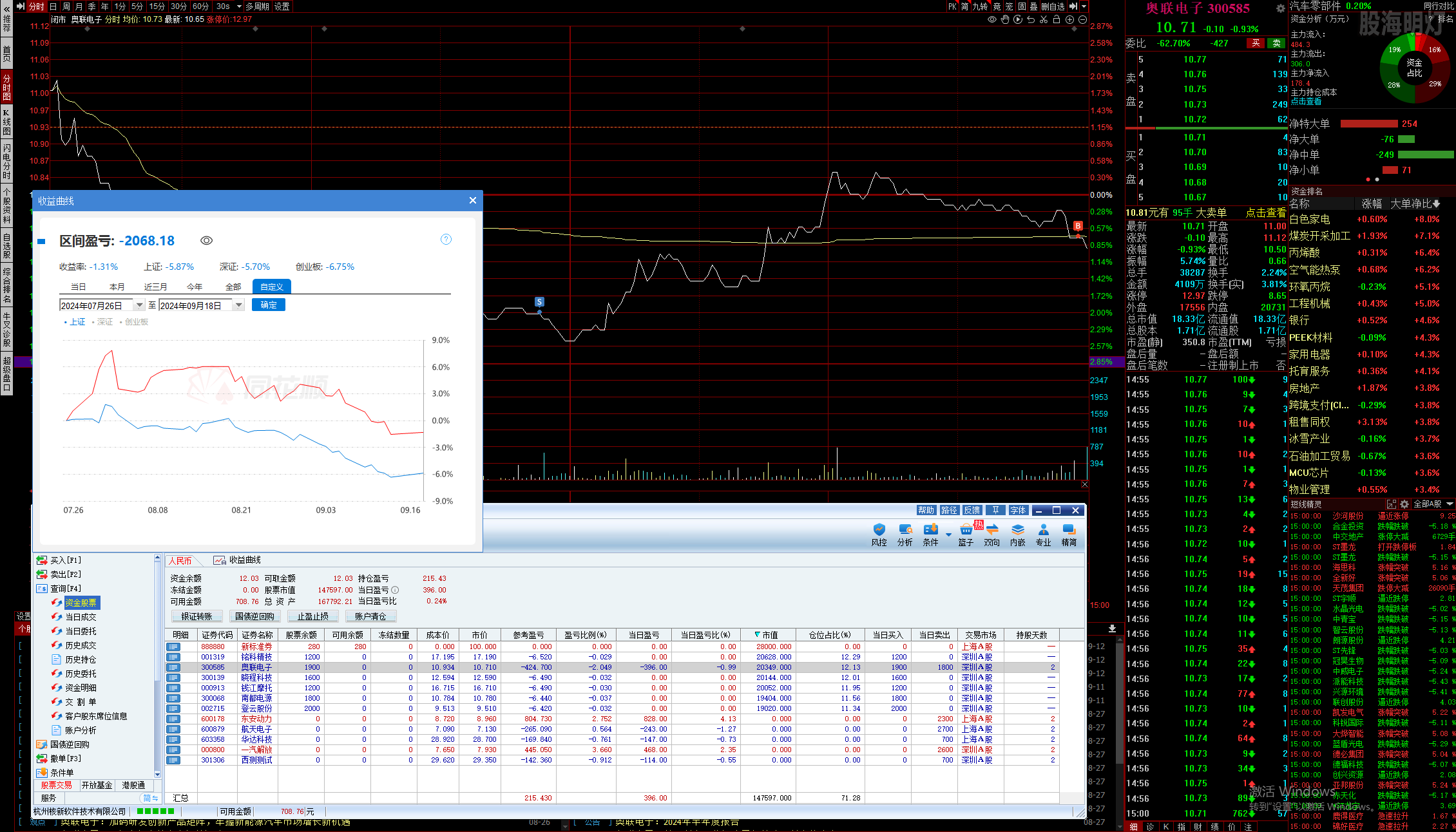
Task: Open the 条件 conditional order tool
Action: pos(931,535)
